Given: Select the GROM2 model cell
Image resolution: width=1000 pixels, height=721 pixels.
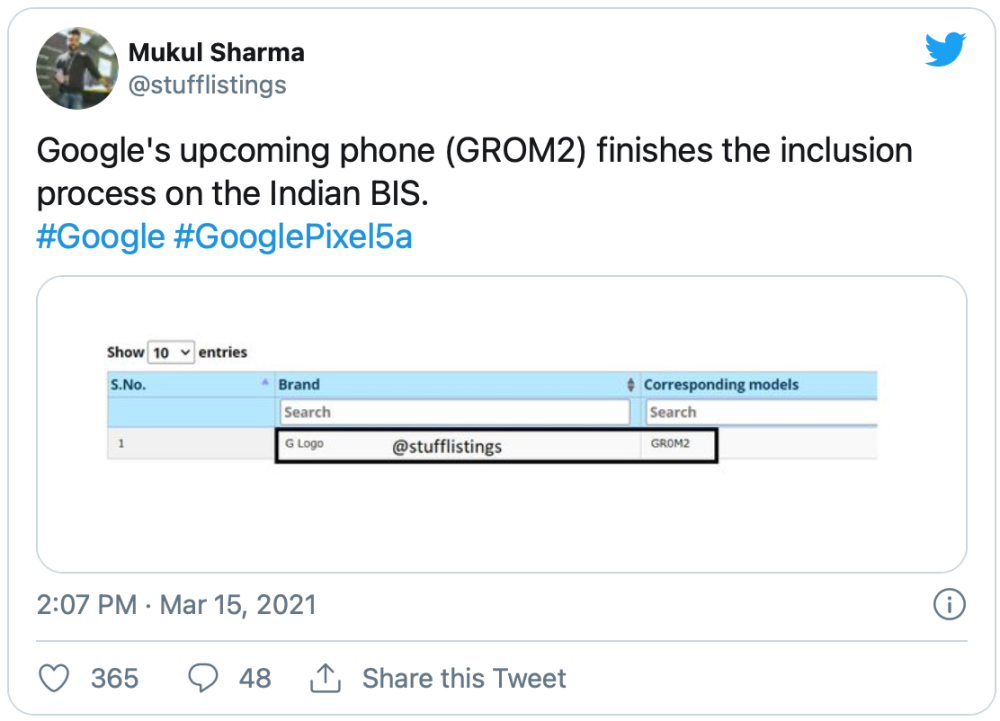Looking at the screenshot, I should [x=670, y=443].
